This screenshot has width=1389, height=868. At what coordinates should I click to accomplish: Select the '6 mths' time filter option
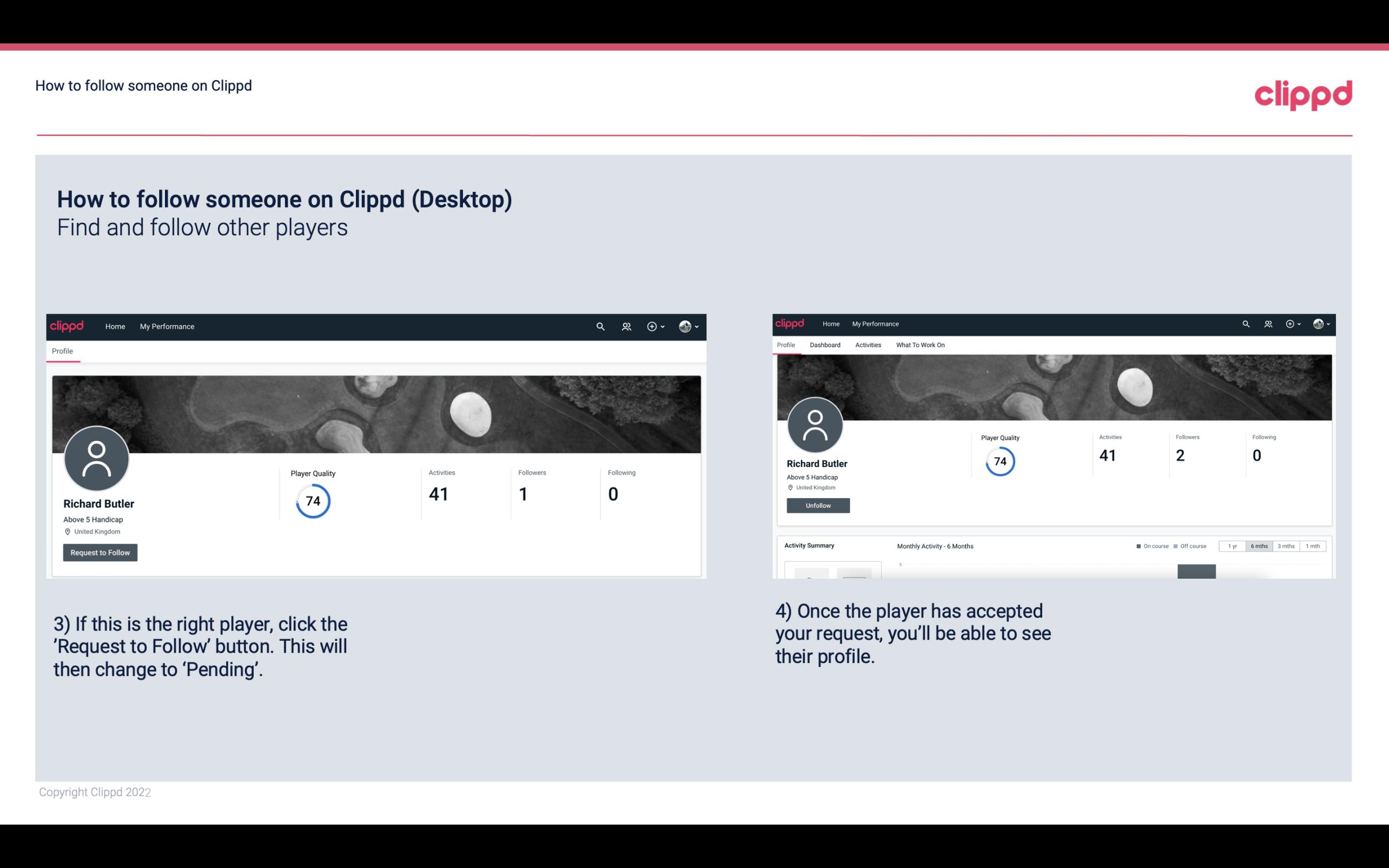point(1259,545)
